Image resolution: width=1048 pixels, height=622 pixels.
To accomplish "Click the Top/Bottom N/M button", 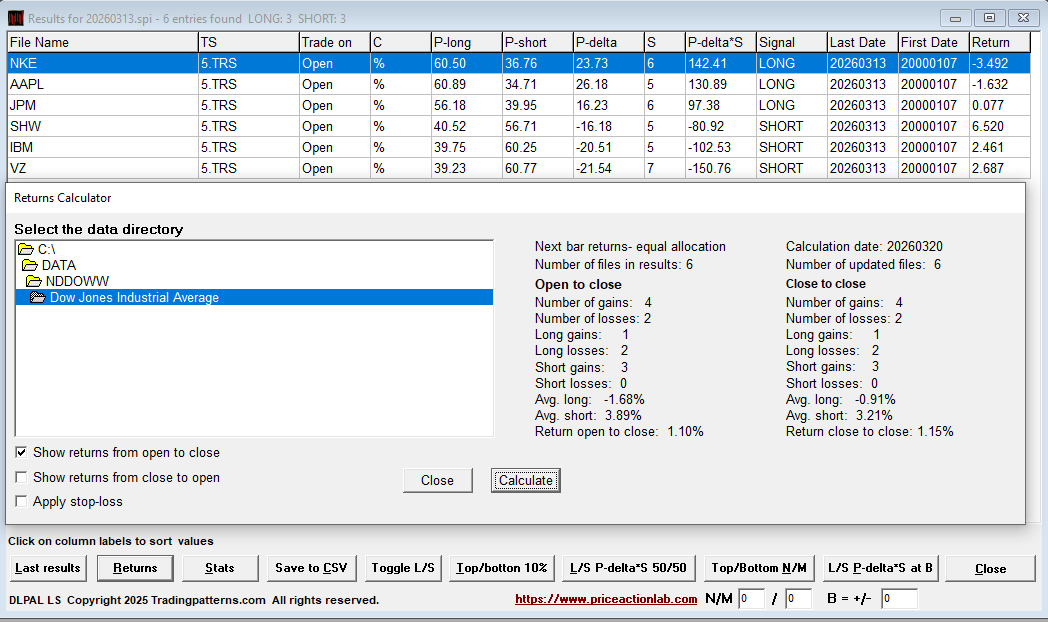I will tap(759, 568).
